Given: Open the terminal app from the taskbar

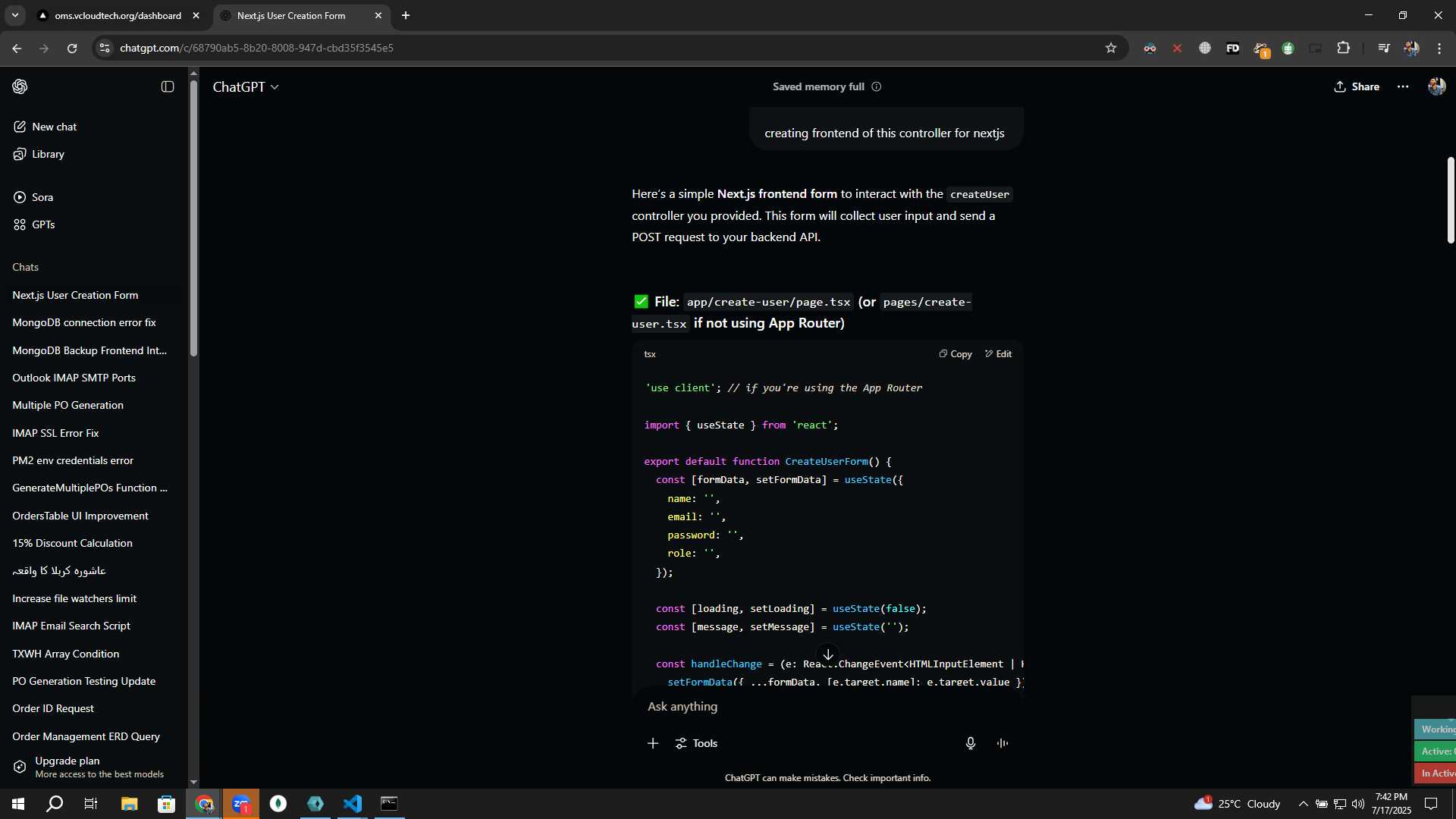Looking at the screenshot, I should point(389,804).
